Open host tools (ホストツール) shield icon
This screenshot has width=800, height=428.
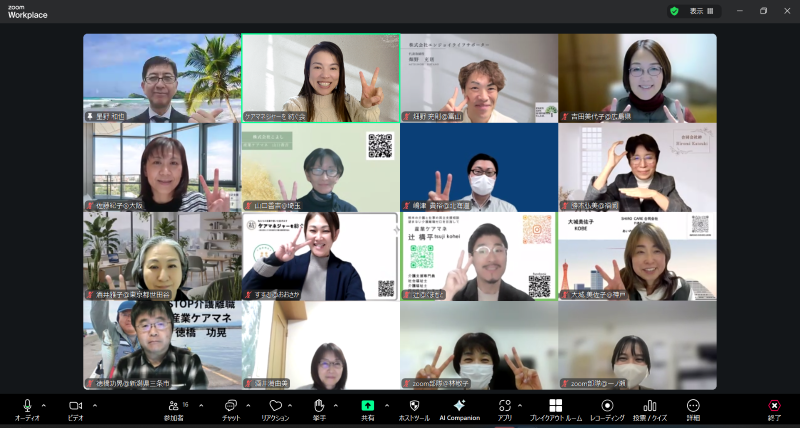[x=414, y=406]
